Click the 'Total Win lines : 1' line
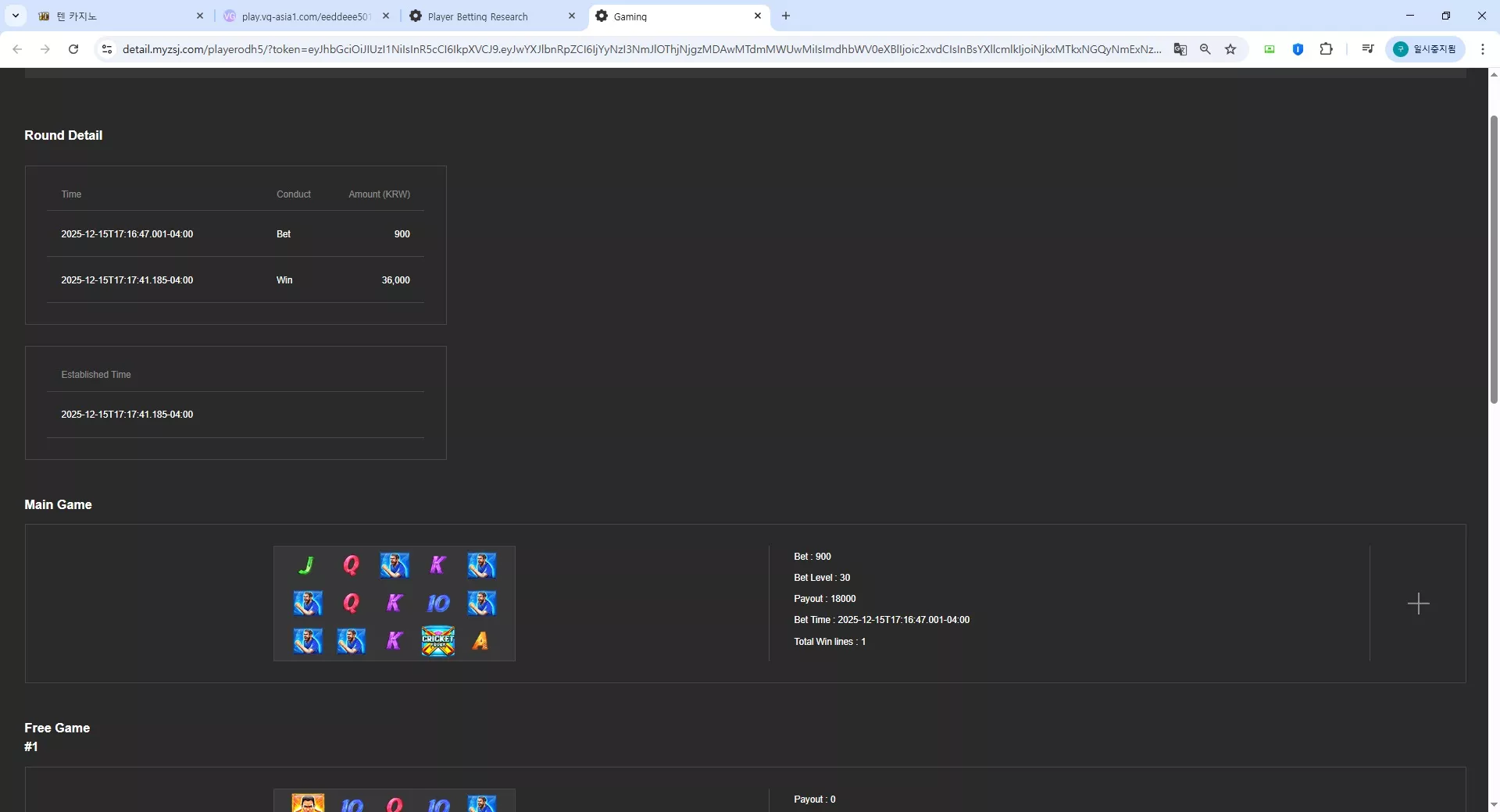Image resolution: width=1500 pixels, height=812 pixels. [x=830, y=642]
